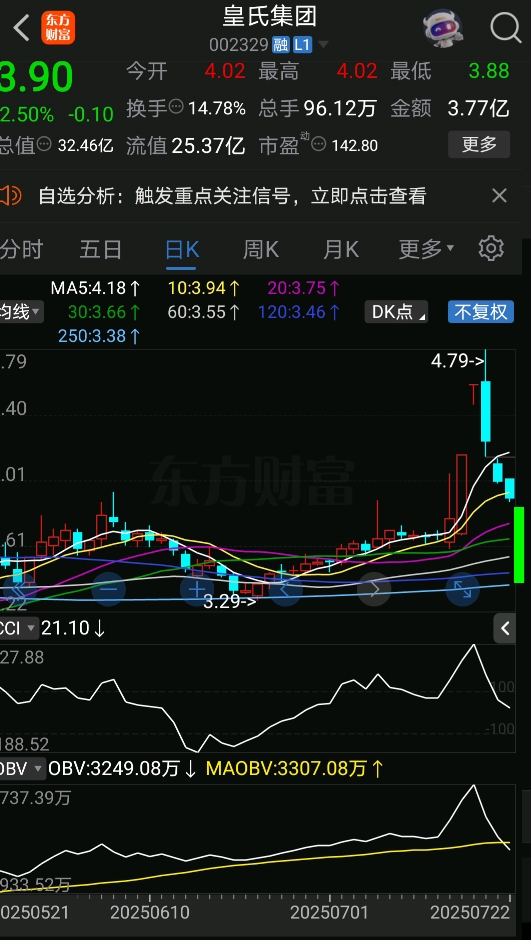531x940 pixels.
Task: Tap the 流值 25.37亿 field
Action: tap(186, 144)
